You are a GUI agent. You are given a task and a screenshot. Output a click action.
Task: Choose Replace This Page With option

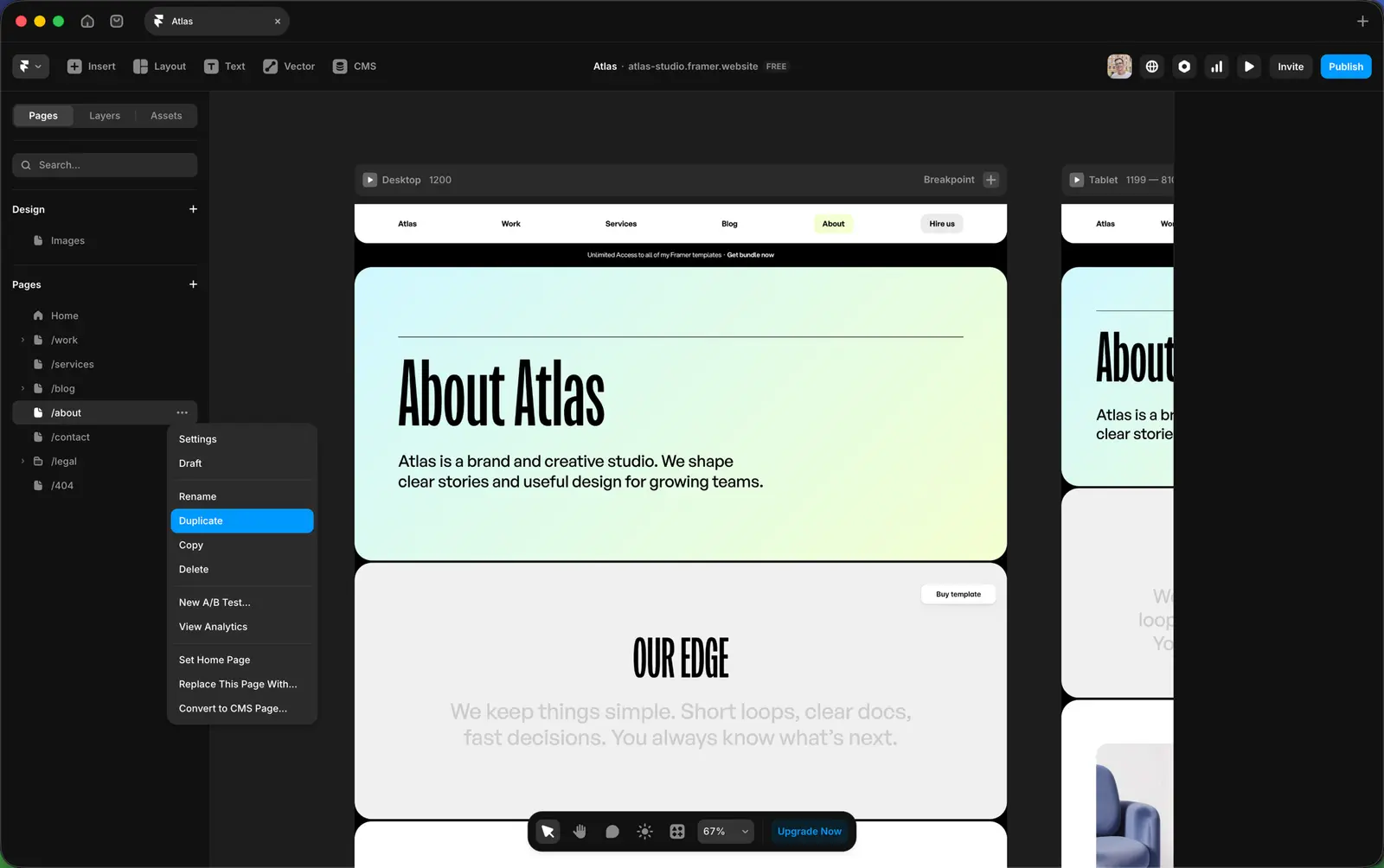(242, 684)
